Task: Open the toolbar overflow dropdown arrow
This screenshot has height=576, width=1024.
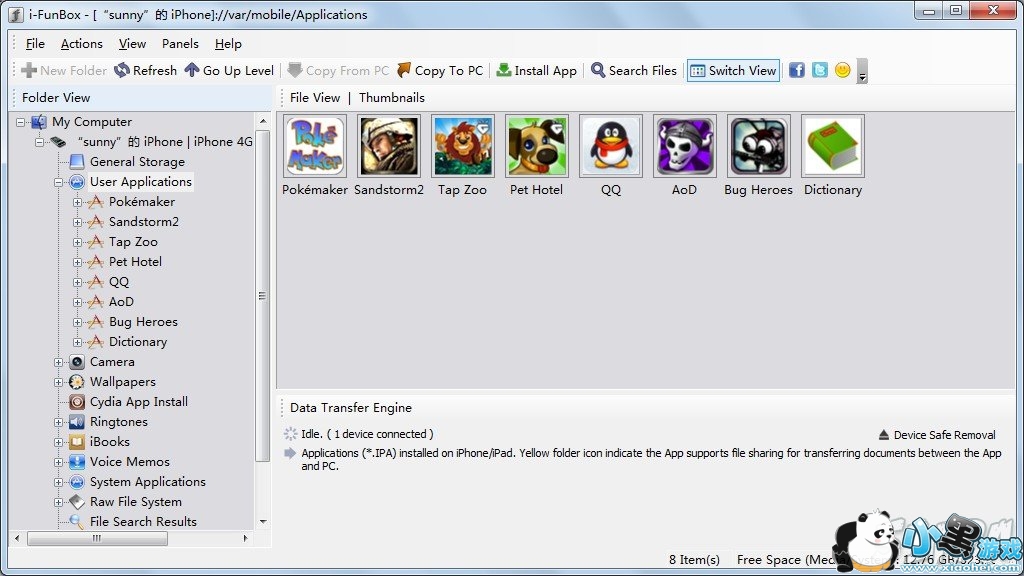Action: click(x=862, y=71)
